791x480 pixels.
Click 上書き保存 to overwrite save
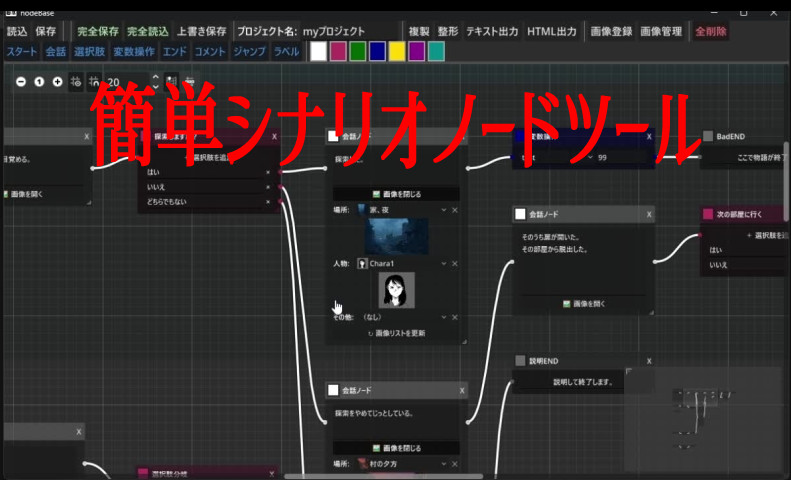pyautogui.click(x=201, y=31)
